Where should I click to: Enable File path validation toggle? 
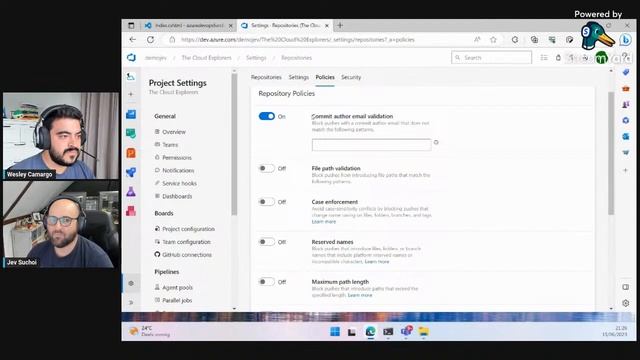pyautogui.click(x=267, y=168)
